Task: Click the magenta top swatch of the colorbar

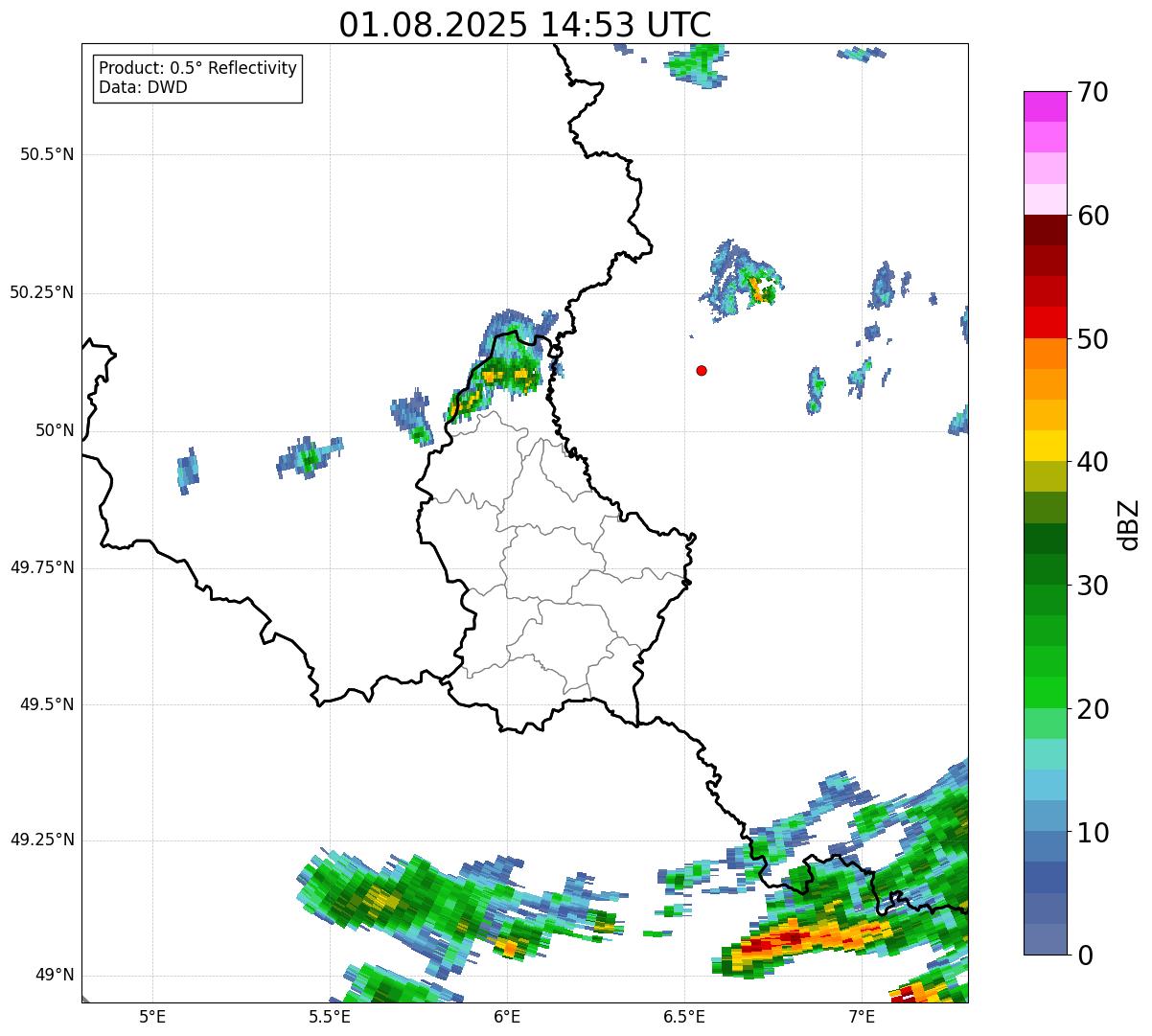Action: [1045, 106]
